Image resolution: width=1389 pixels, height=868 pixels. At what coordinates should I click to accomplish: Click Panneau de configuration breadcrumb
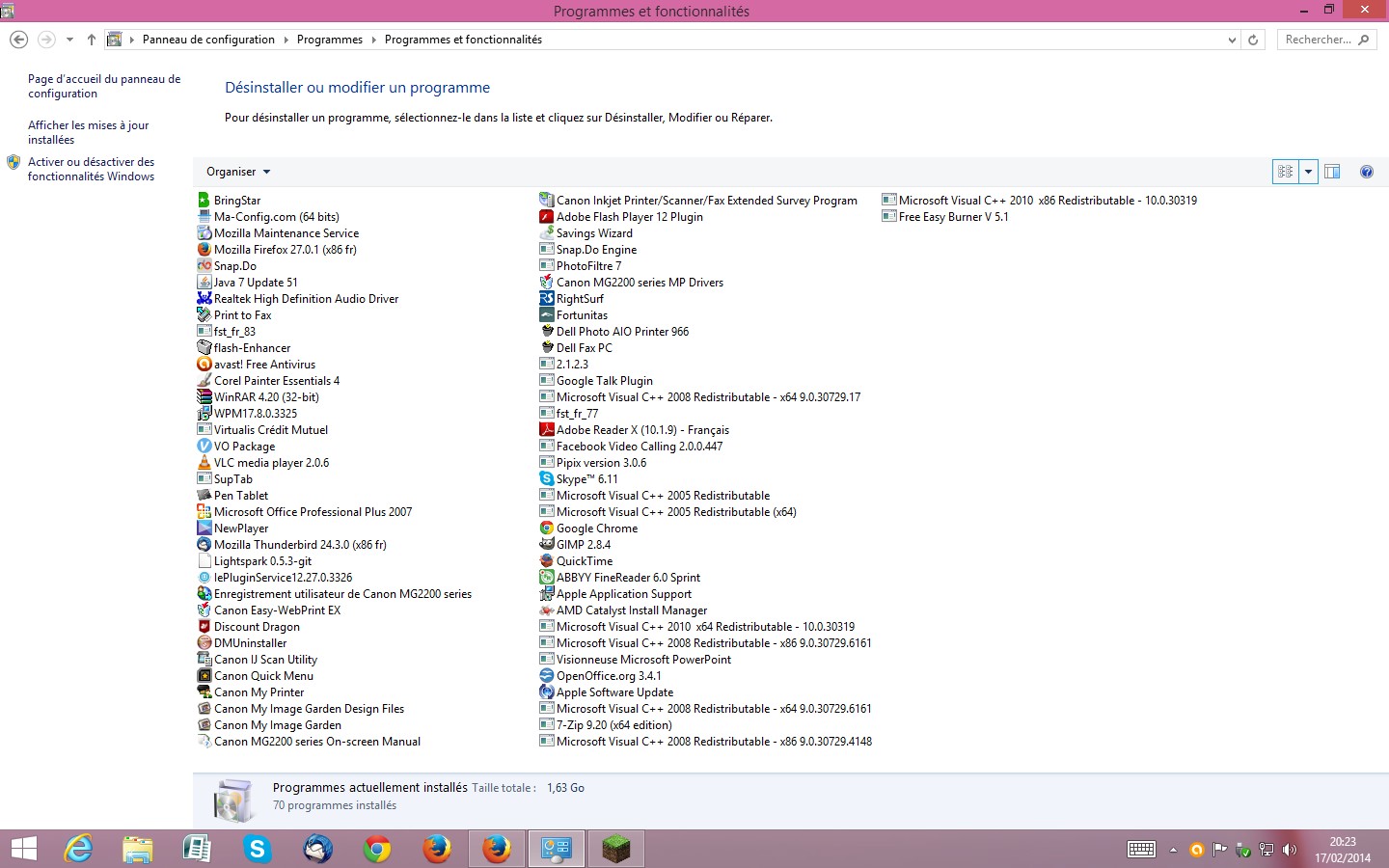click(x=208, y=40)
